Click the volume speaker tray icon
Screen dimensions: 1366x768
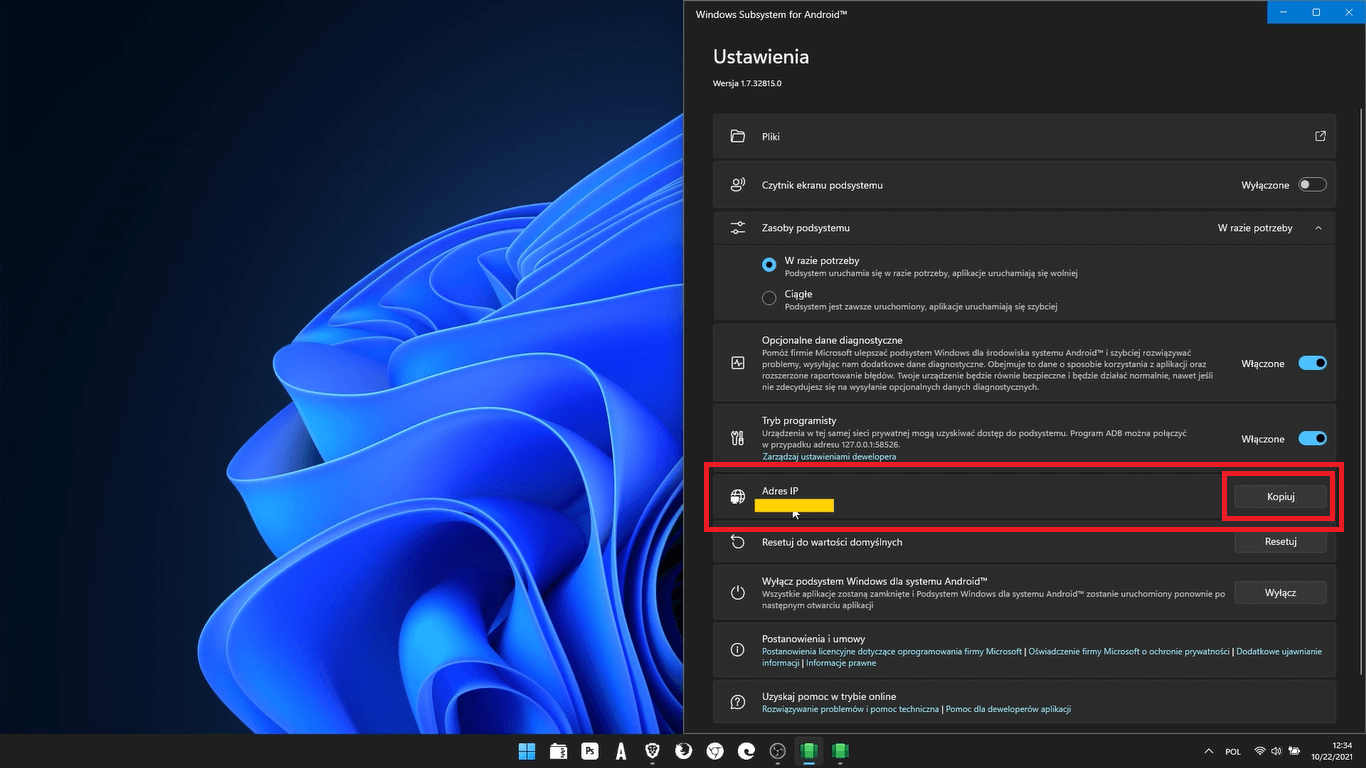1277,751
